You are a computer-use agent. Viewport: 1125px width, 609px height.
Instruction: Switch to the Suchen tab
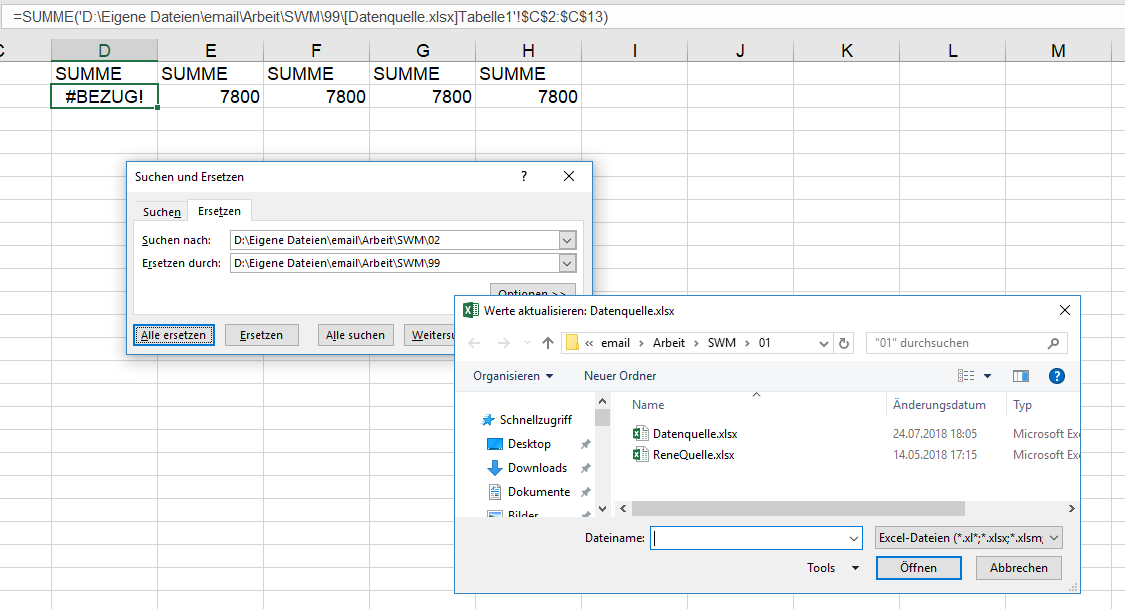pyautogui.click(x=162, y=212)
